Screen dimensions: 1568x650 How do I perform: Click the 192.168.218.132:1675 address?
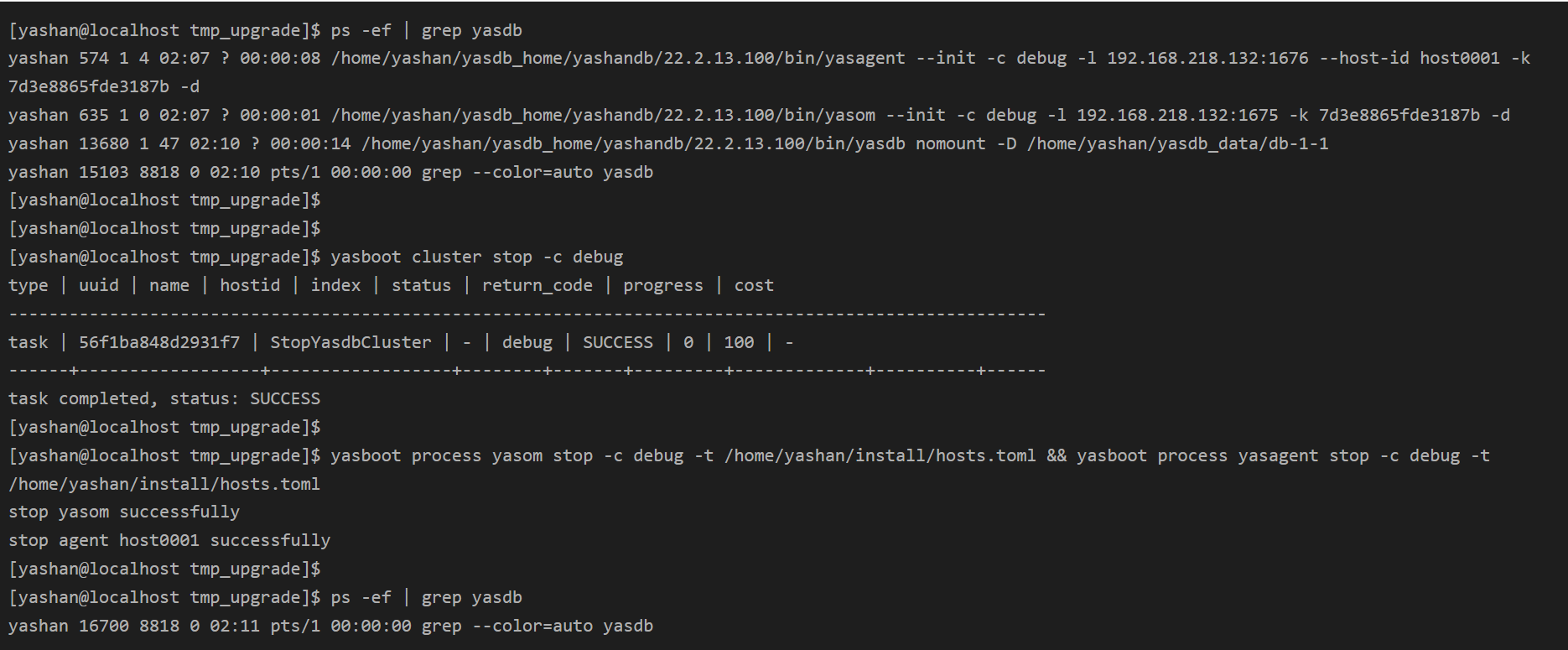click(x=1177, y=116)
